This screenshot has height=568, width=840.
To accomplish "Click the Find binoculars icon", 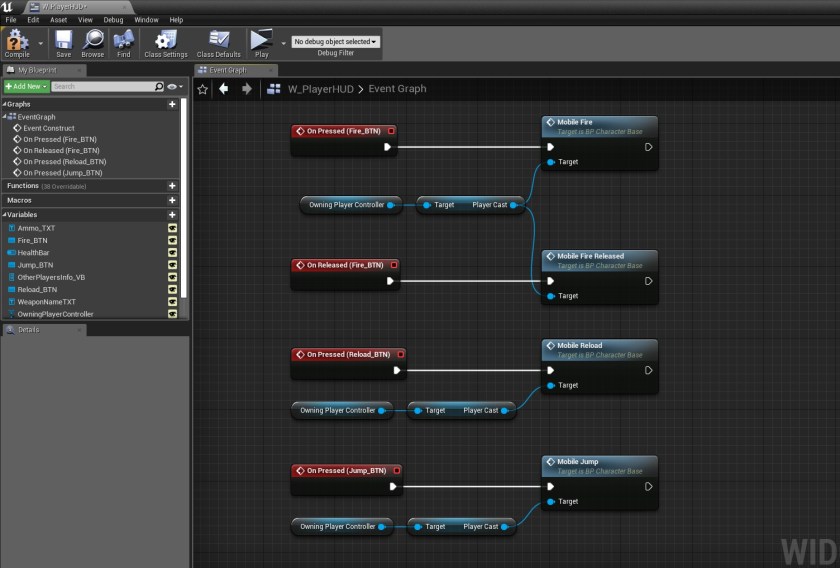I will tap(124, 42).
